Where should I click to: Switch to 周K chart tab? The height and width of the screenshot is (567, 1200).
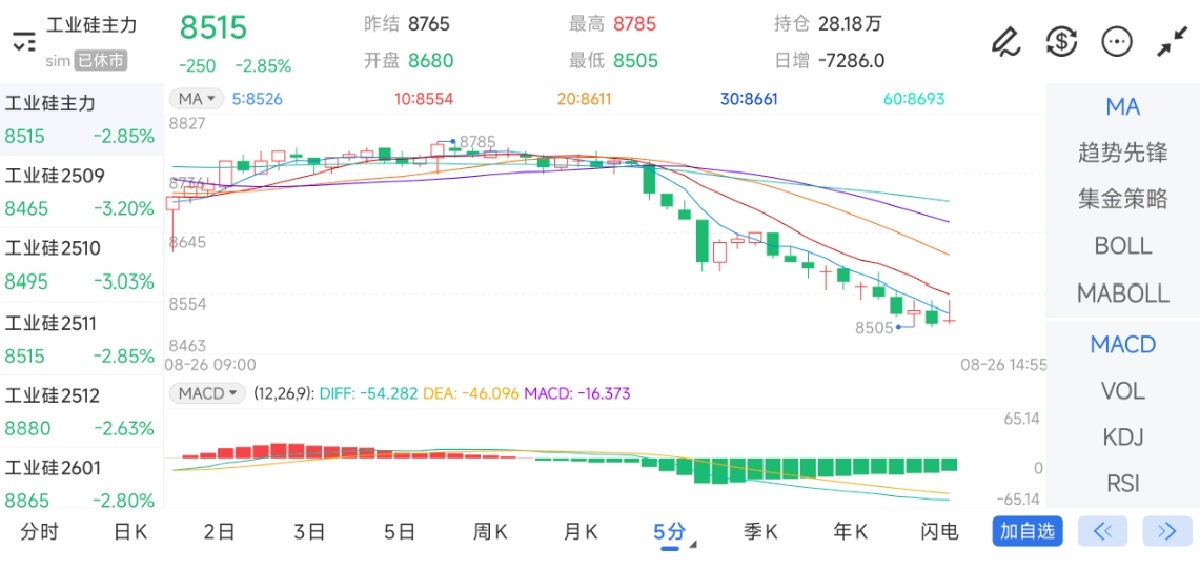point(490,532)
